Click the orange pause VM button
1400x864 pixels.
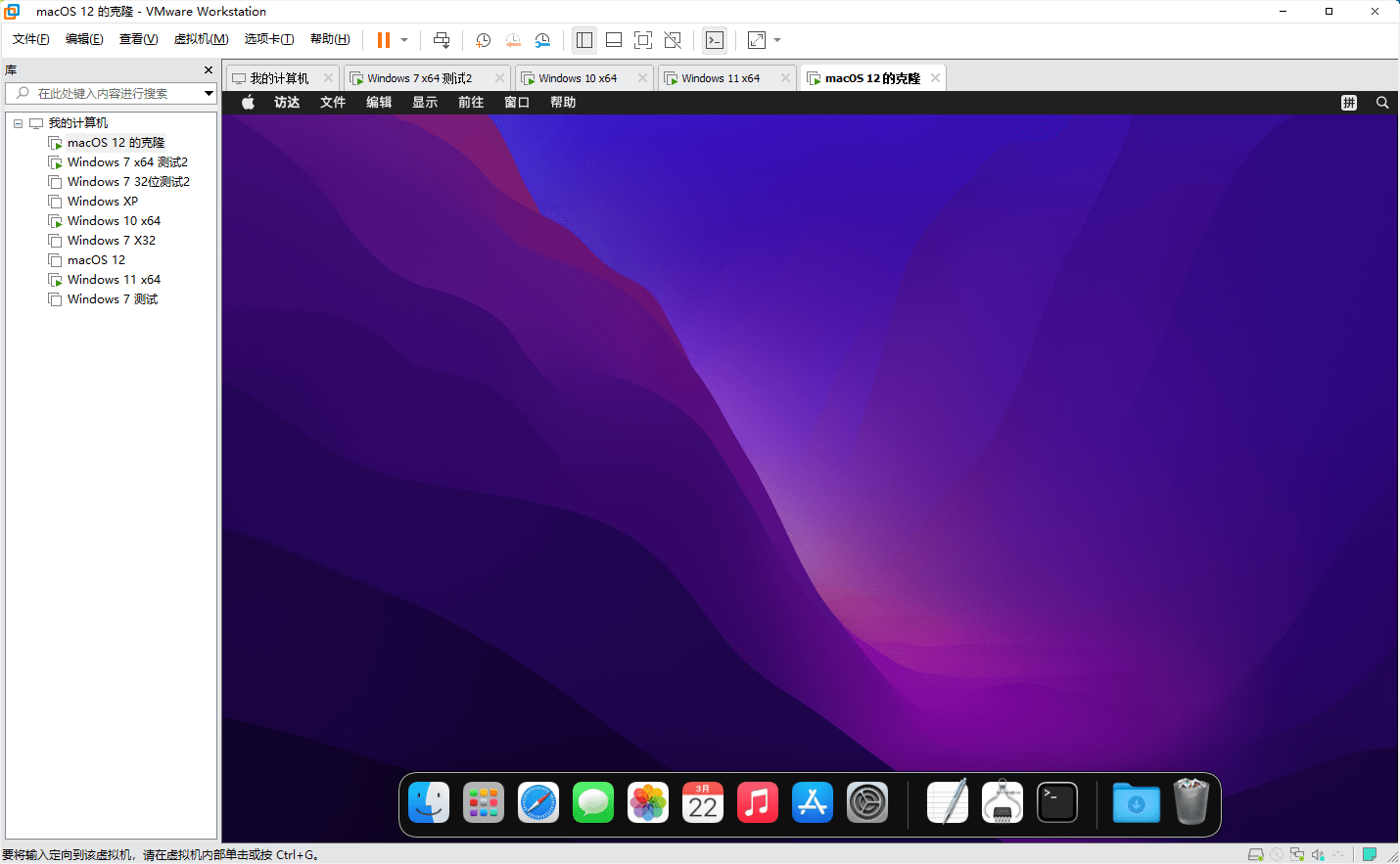click(x=384, y=40)
